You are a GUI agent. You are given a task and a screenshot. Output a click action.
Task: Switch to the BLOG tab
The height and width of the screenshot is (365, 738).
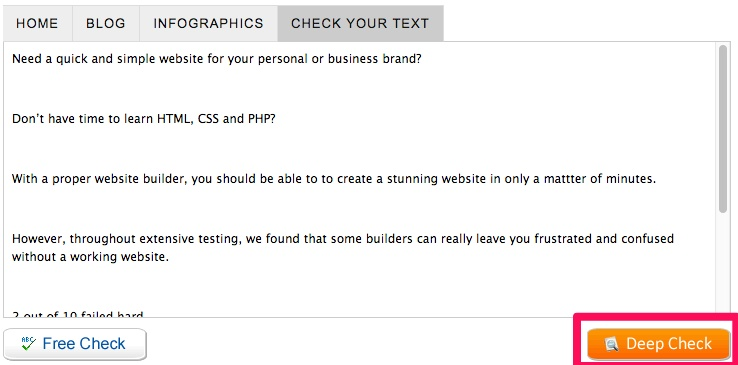tap(105, 24)
